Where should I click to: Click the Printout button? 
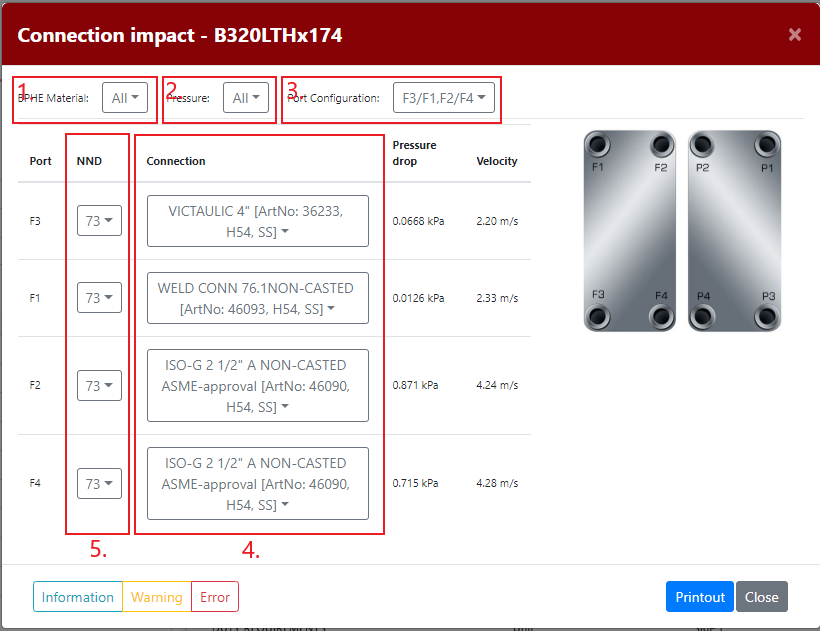(x=700, y=596)
